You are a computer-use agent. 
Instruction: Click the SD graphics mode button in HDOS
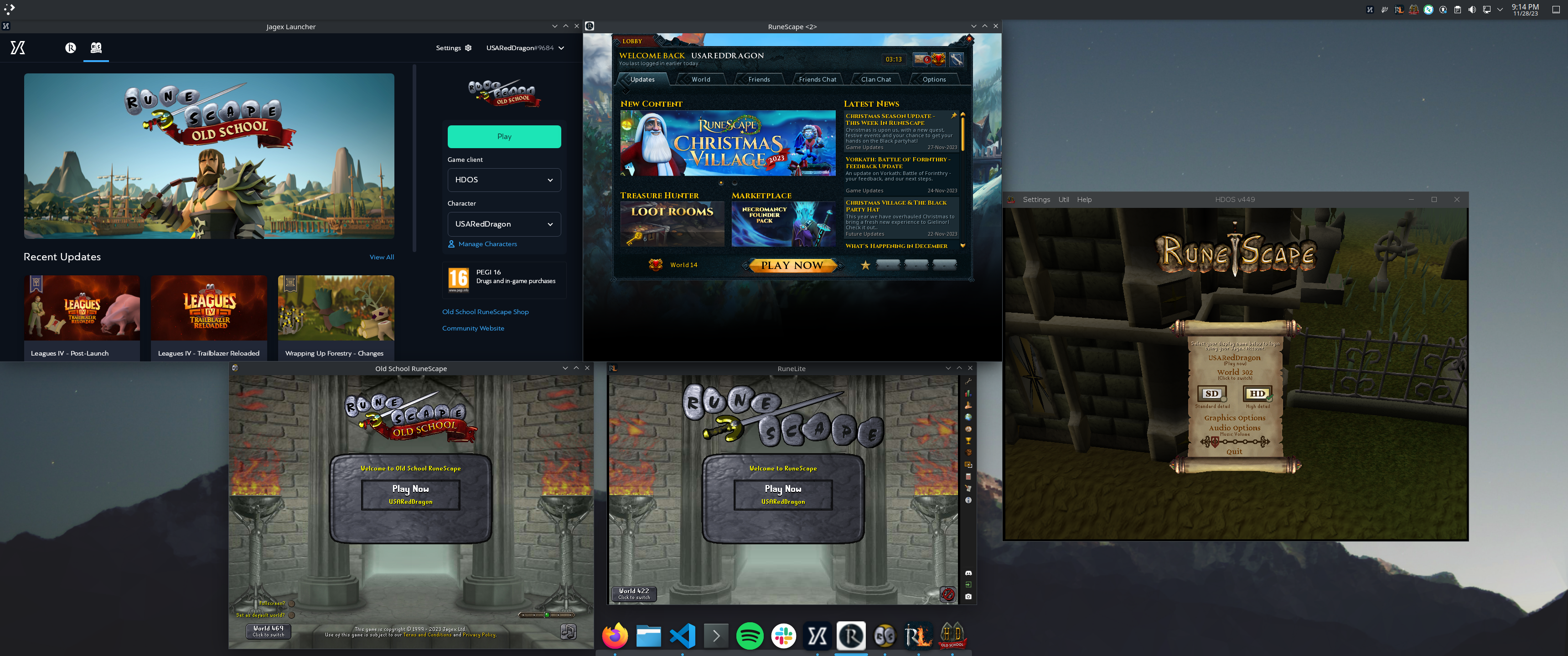pyautogui.click(x=1212, y=393)
